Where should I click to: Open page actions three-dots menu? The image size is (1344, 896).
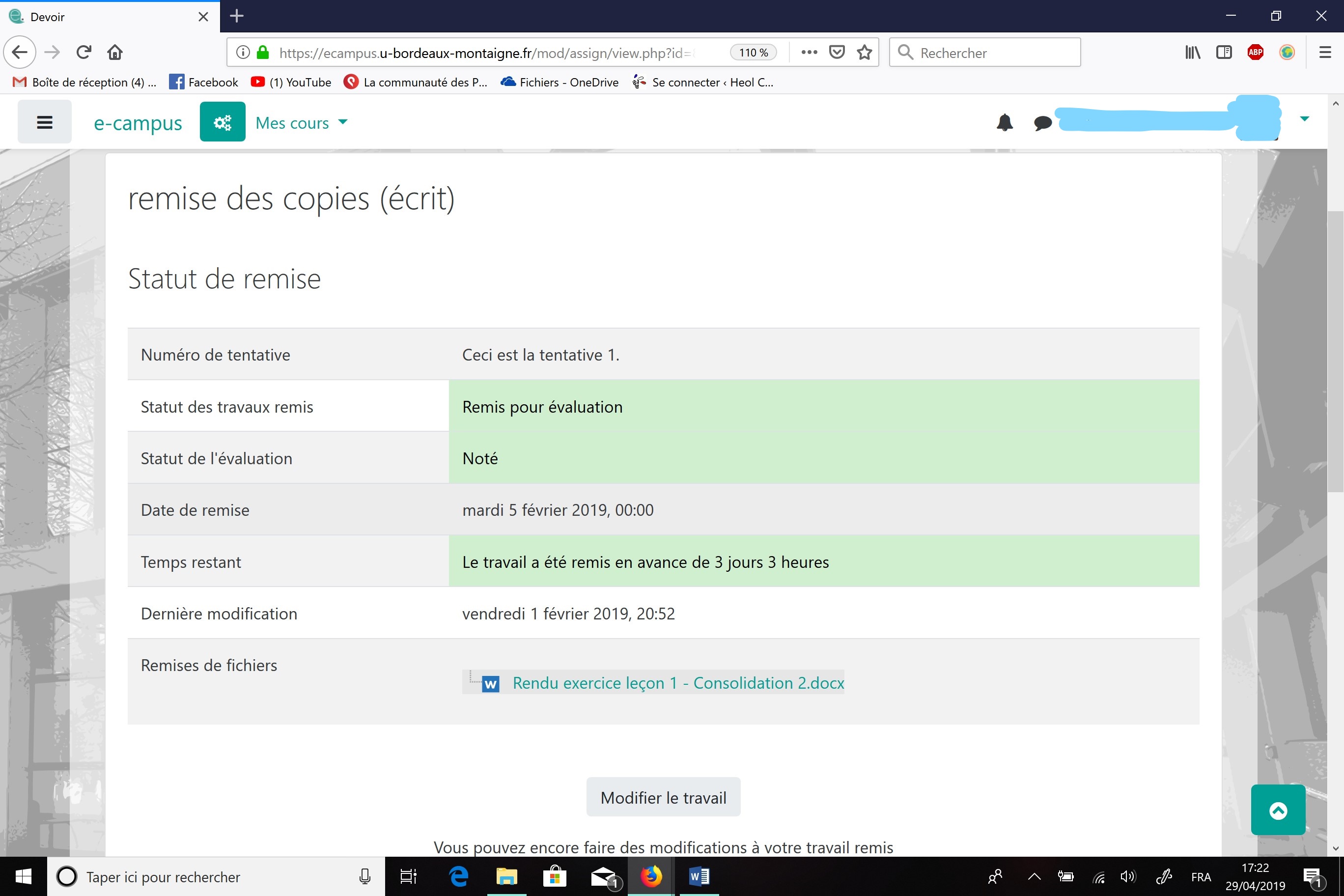[x=809, y=53]
